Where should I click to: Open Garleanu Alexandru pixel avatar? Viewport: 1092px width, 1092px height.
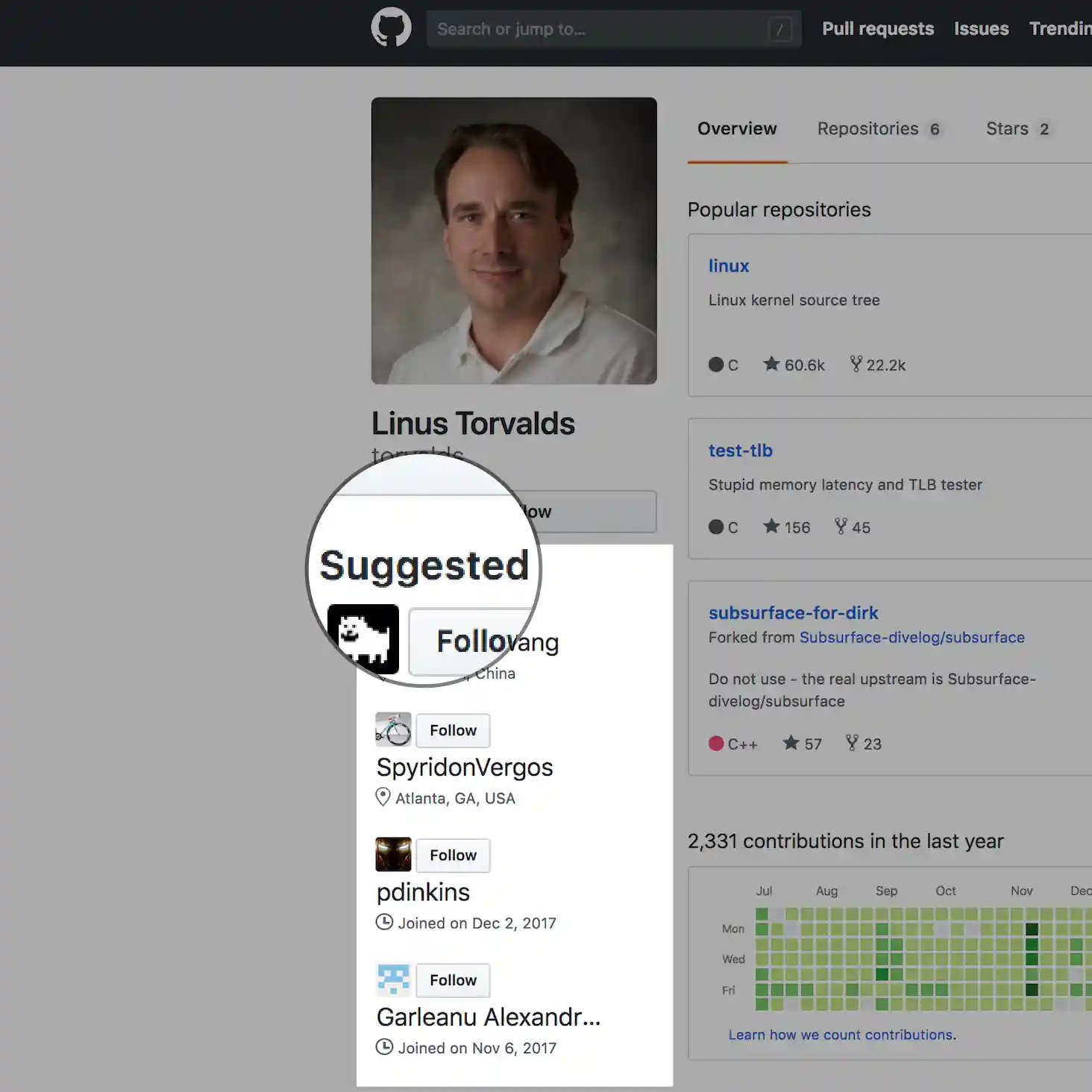[393, 980]
